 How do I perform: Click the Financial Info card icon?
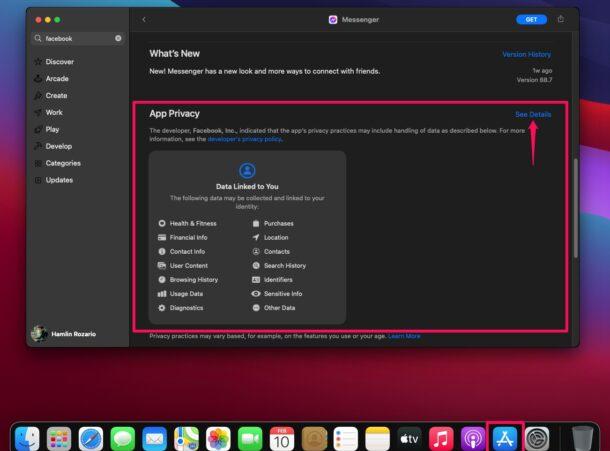coord(162,237)
